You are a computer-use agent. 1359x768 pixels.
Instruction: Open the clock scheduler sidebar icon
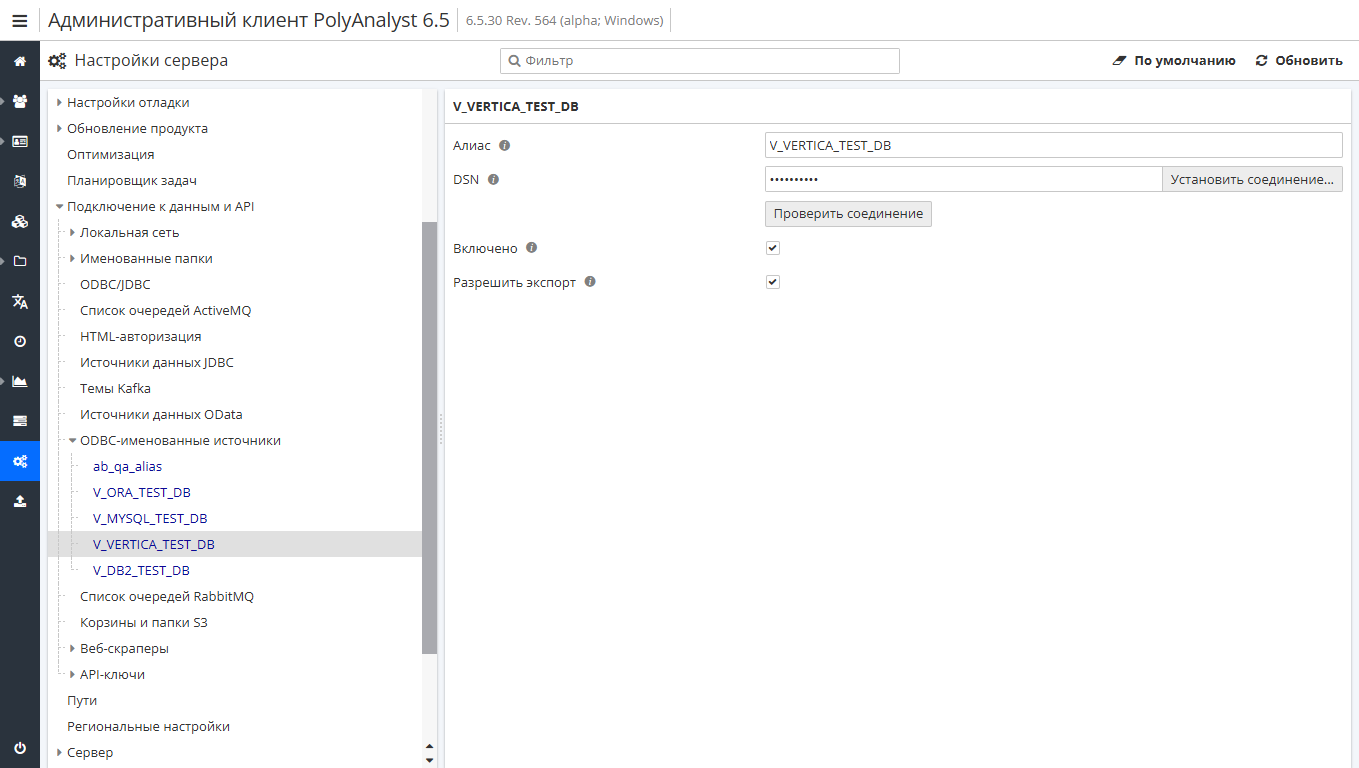[20, 341]
